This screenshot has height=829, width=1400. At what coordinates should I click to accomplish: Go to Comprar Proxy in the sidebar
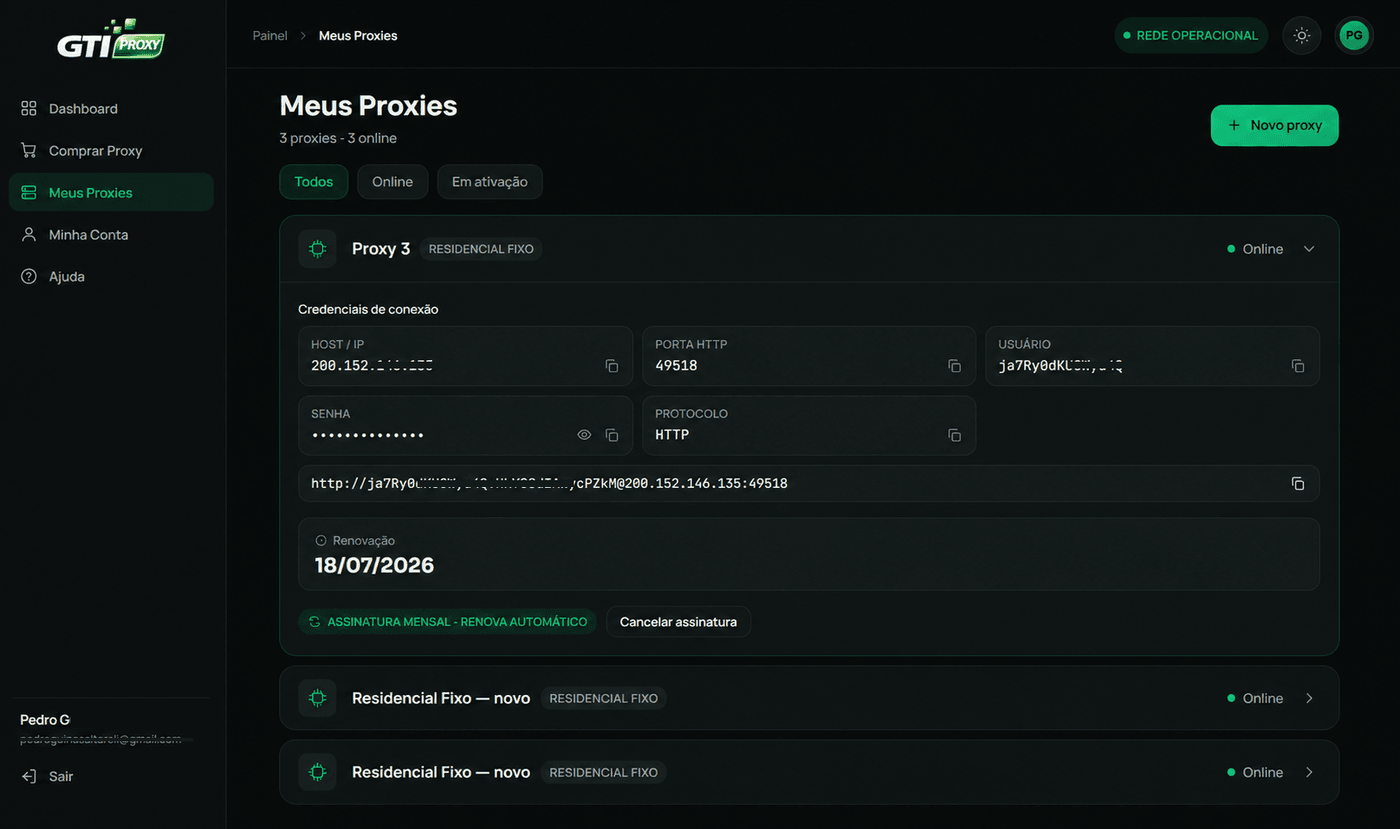111,150
